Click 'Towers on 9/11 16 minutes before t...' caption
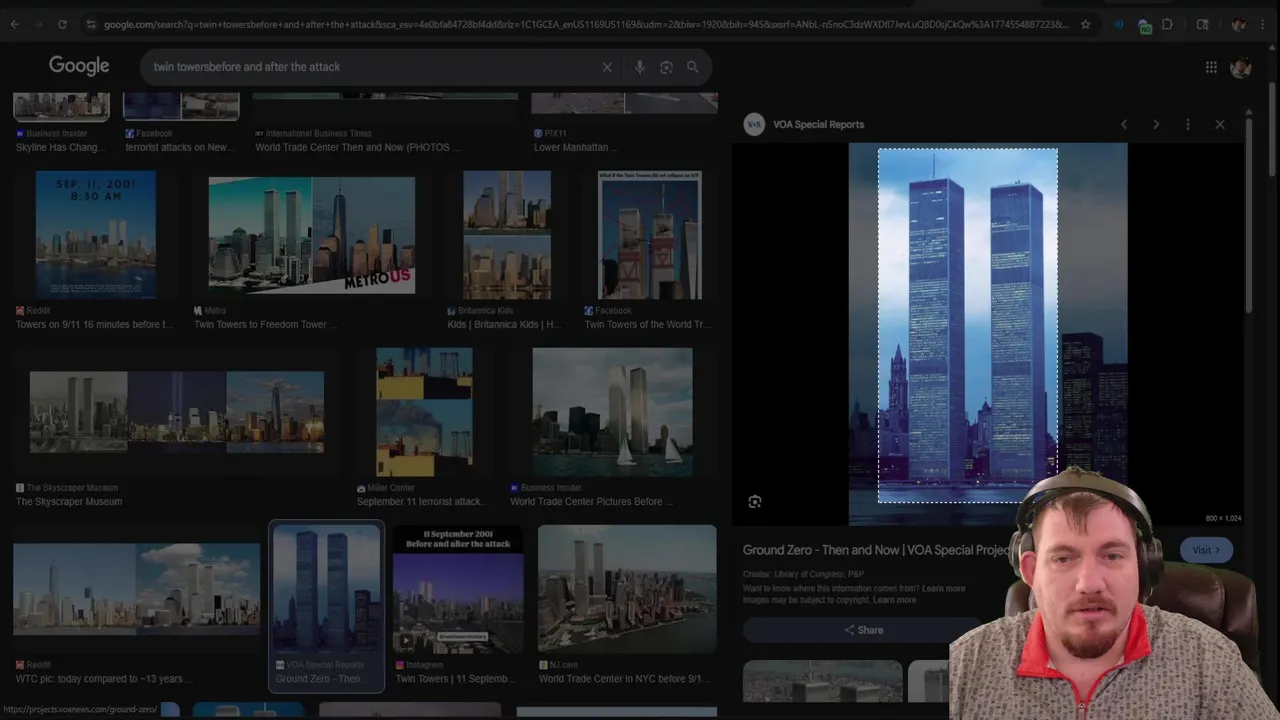 (x=94, y=325)
